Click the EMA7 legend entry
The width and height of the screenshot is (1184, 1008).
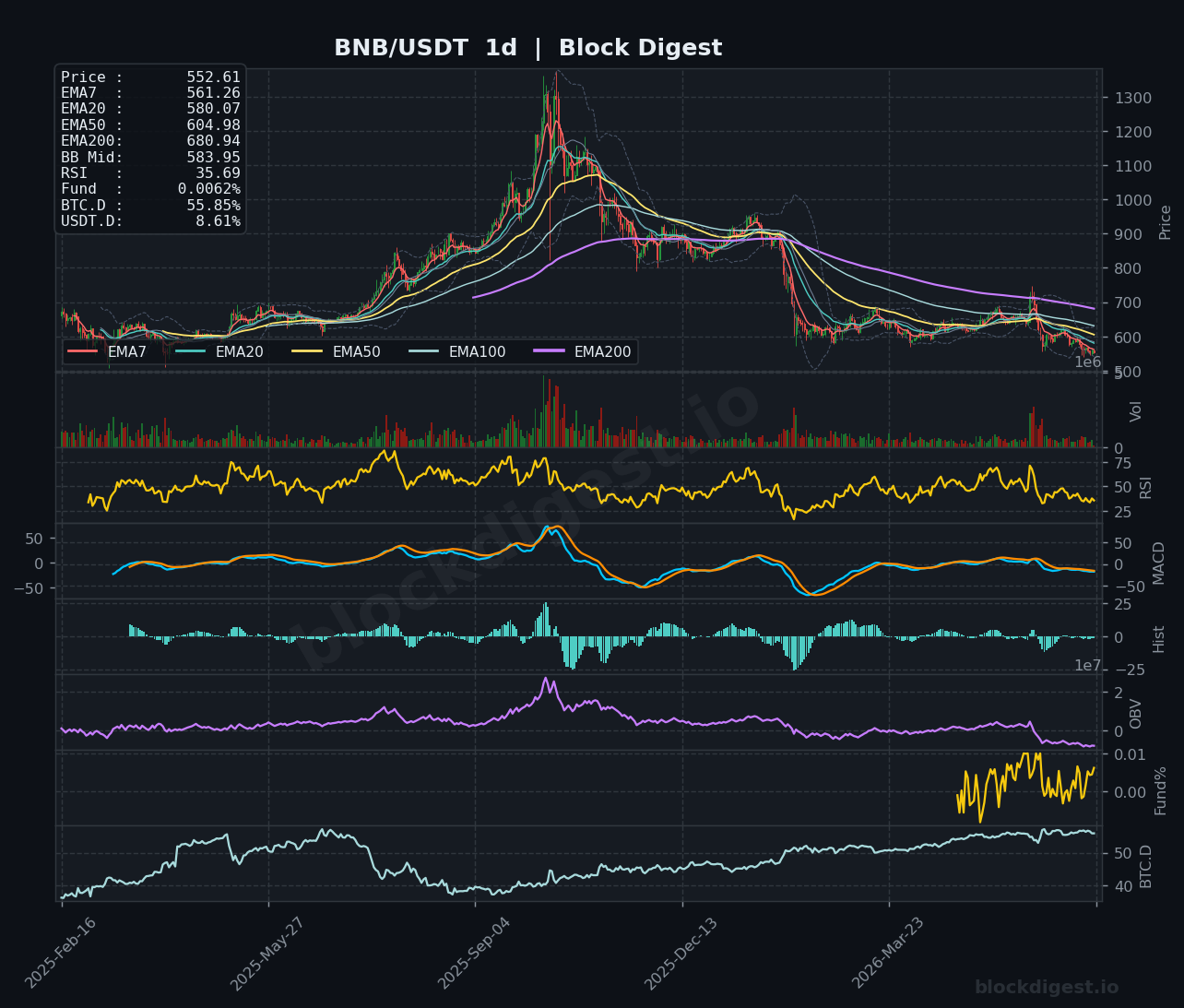pos(107,351)
